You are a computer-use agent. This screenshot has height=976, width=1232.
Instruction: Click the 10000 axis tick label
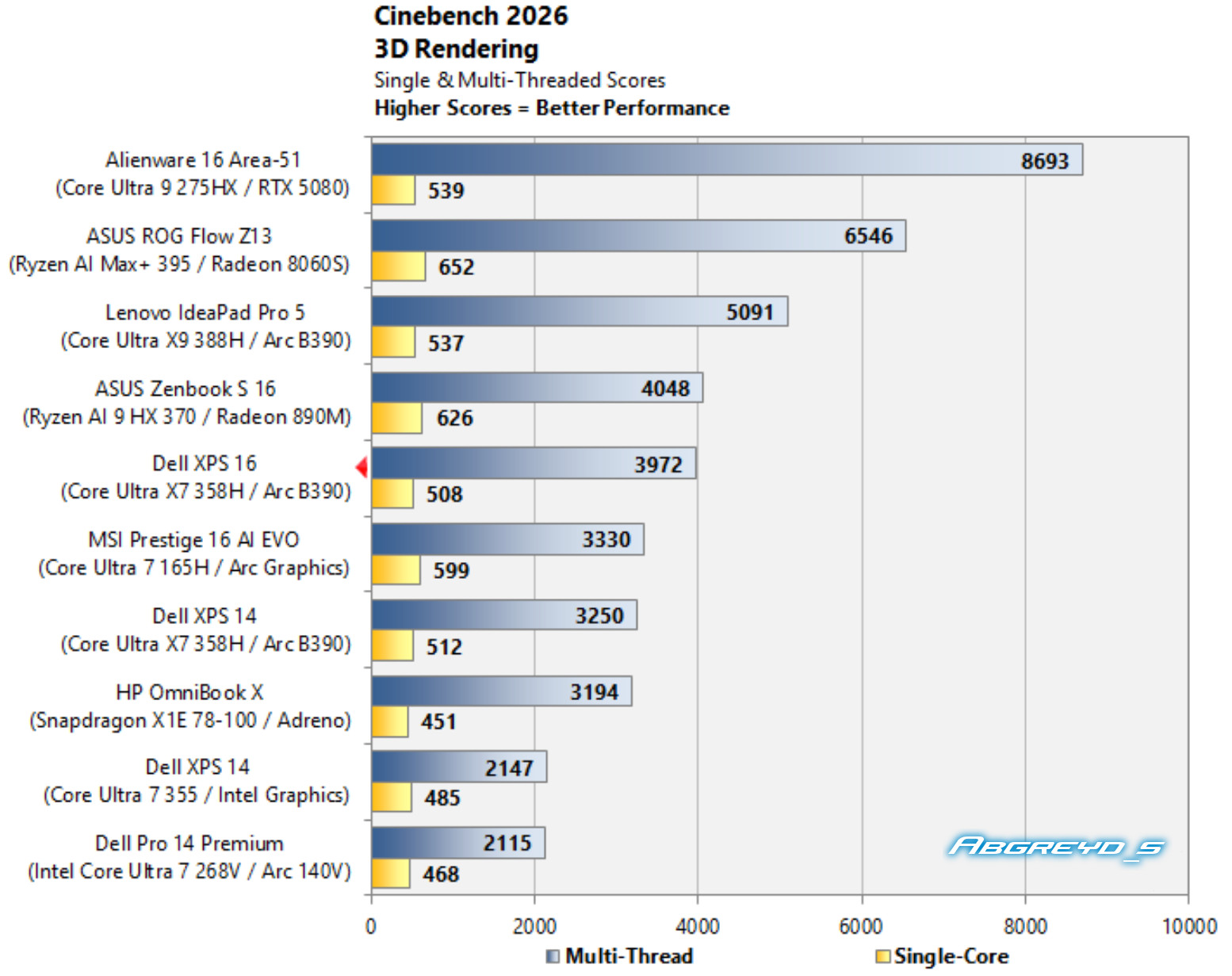point(1189,926)
